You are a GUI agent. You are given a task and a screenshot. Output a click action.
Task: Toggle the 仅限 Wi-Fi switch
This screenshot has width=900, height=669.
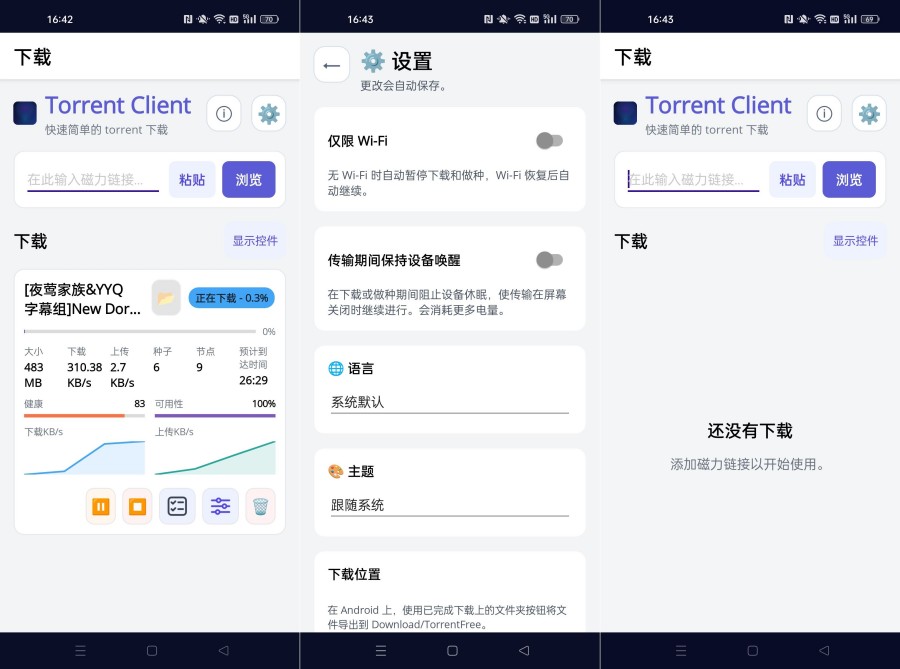[549, 141]
